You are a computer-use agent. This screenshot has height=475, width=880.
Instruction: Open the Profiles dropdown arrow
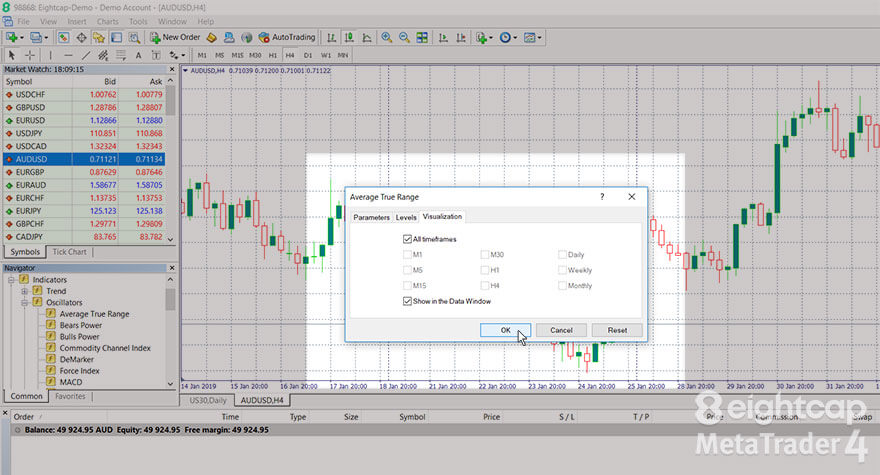(46, 38)
